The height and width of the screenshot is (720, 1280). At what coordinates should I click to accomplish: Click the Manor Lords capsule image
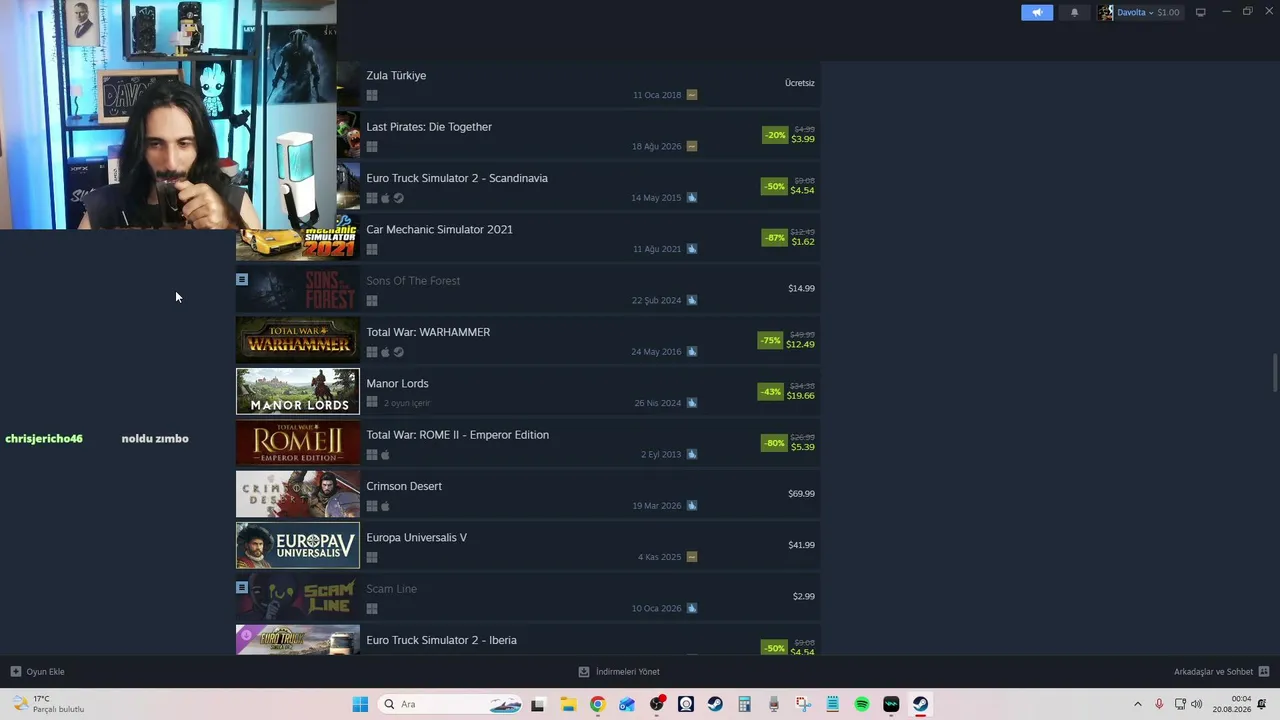click(297, 391)
